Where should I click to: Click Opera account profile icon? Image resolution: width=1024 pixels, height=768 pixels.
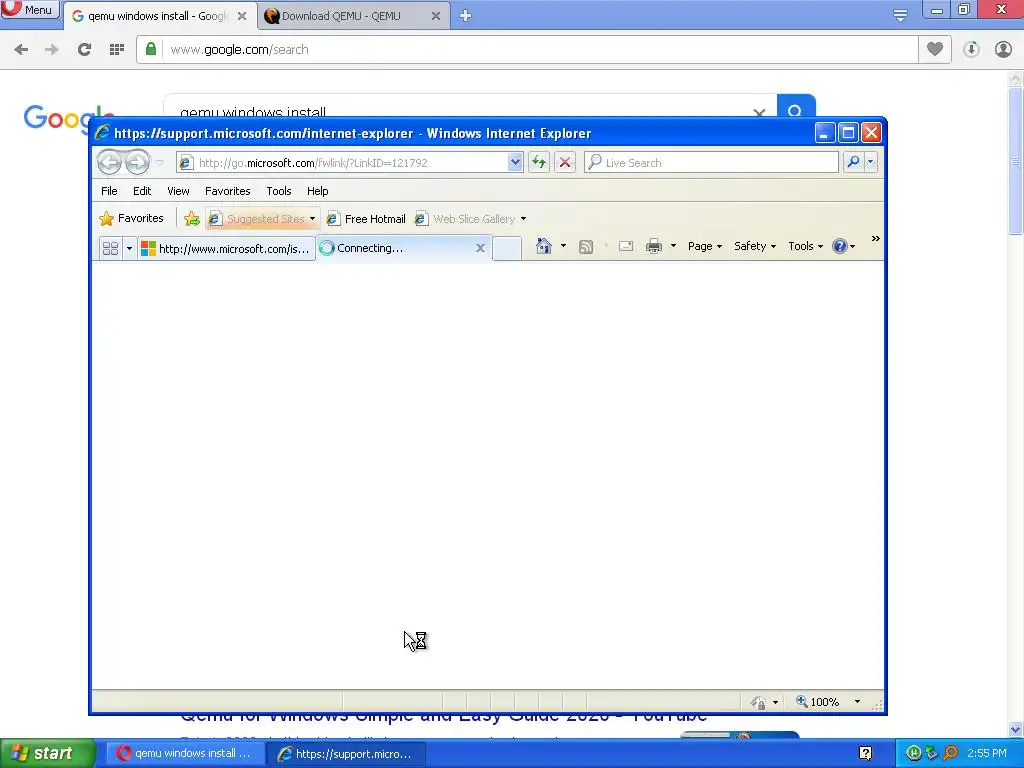point(1003,50)
